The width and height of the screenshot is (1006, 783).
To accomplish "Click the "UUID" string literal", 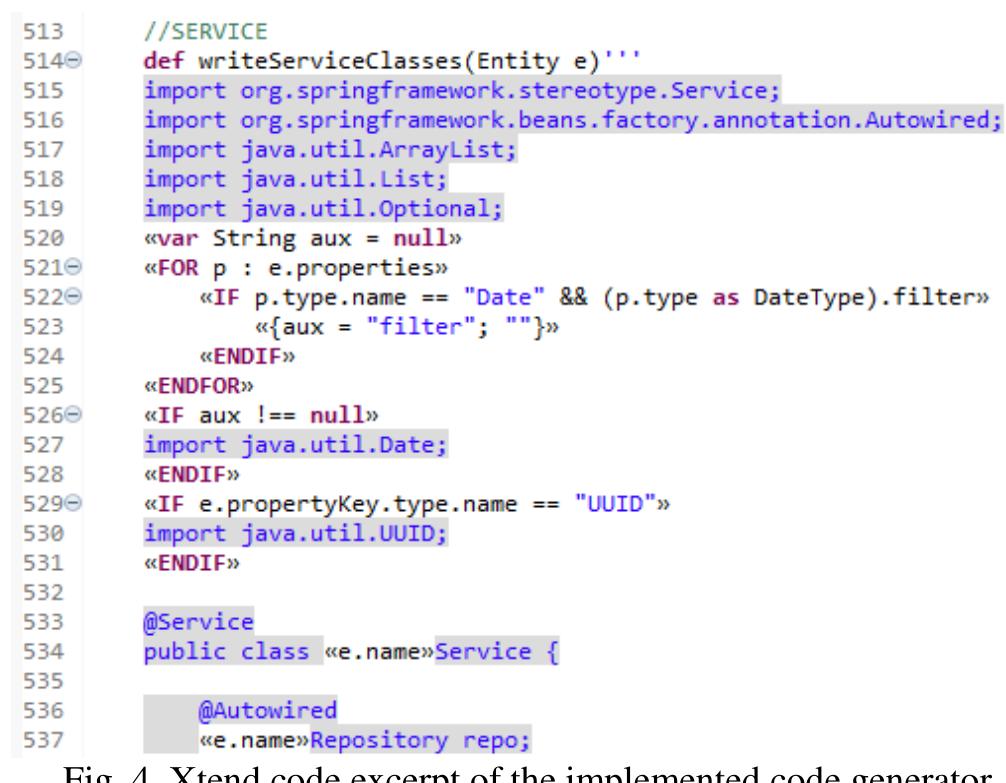I will (x=615, y=504).
